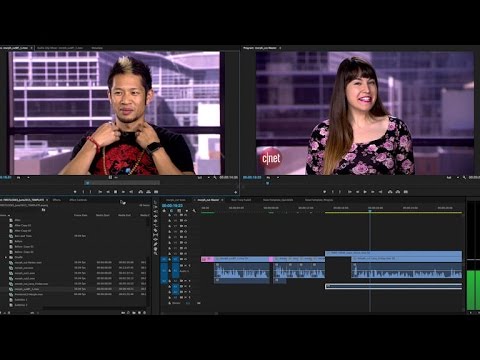Toggle lock on the topmost video track

(170, 215)
